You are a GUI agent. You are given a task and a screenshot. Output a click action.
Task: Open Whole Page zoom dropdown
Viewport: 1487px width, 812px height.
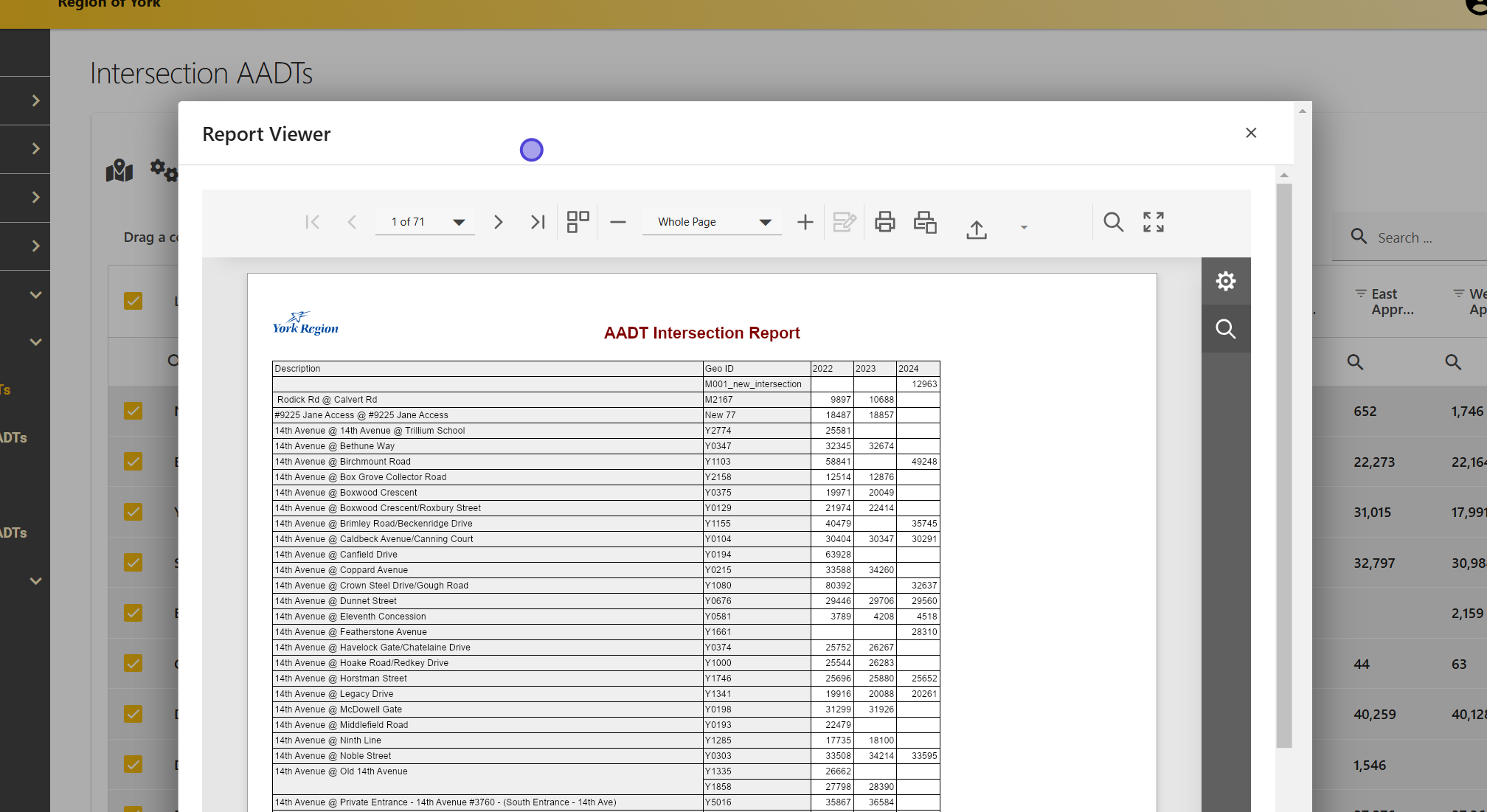[712, 222]
